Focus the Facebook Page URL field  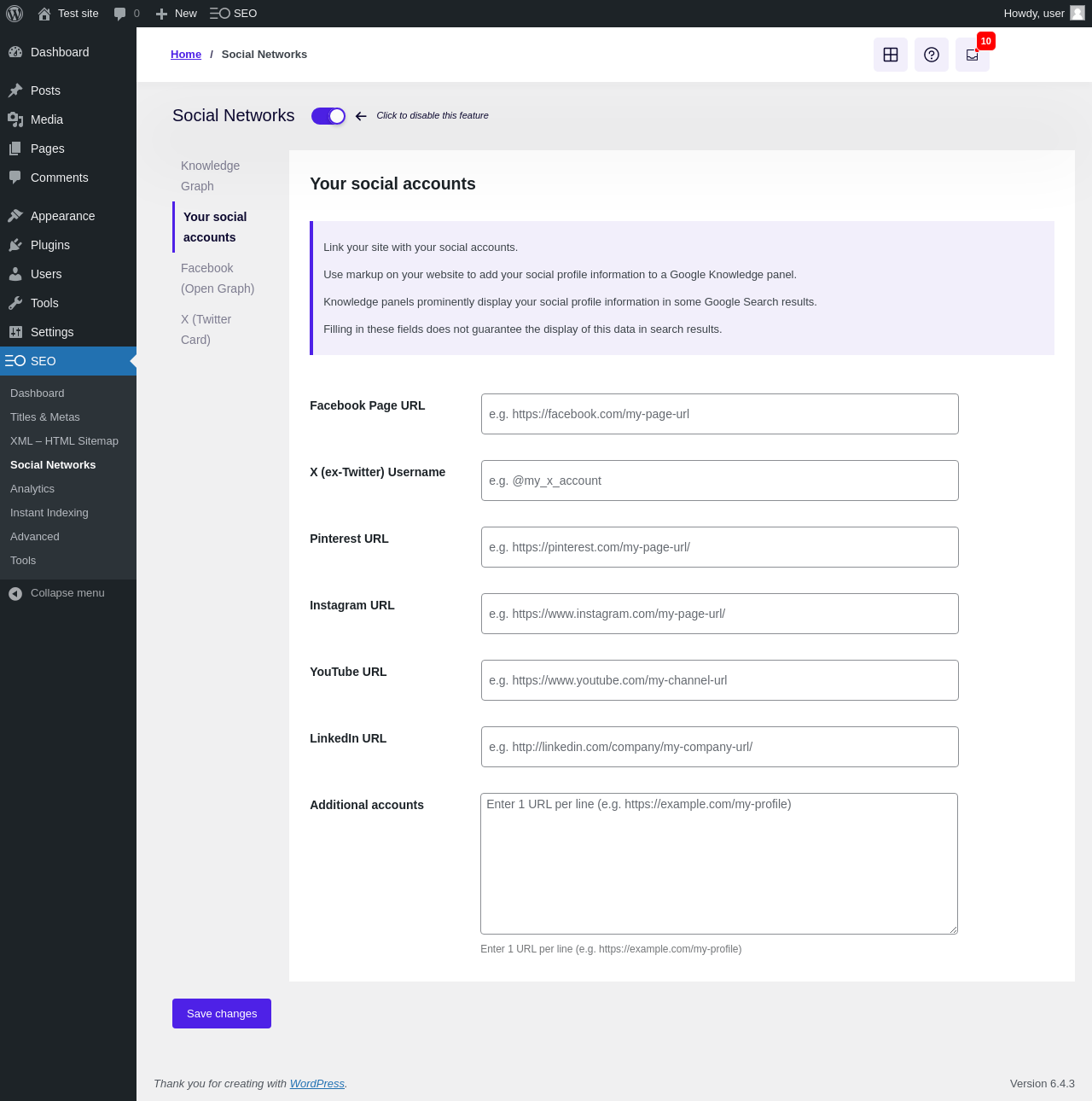(x=720, y=414)
